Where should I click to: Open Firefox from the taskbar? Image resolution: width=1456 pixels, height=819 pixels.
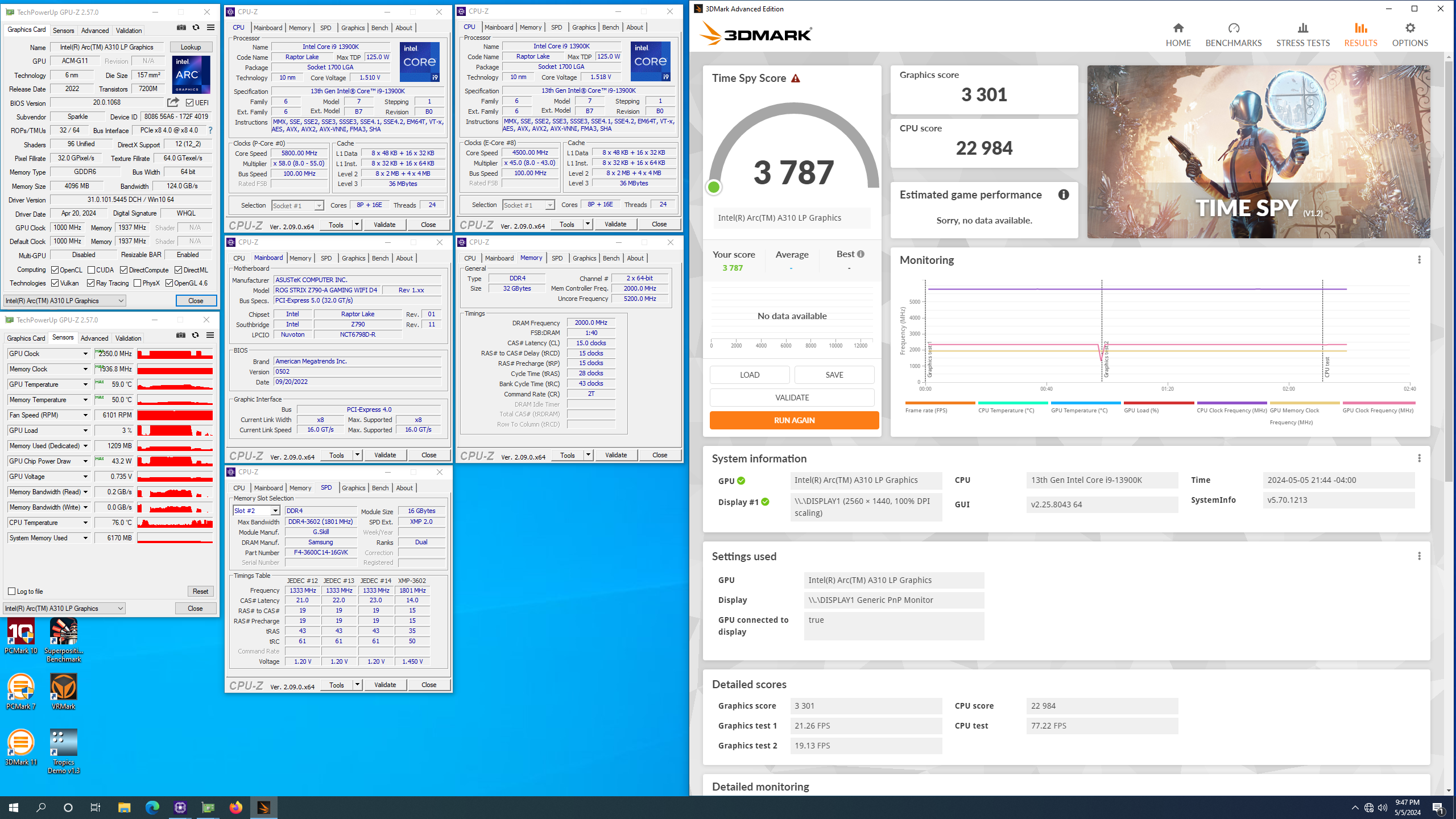(x=235, y=807)
